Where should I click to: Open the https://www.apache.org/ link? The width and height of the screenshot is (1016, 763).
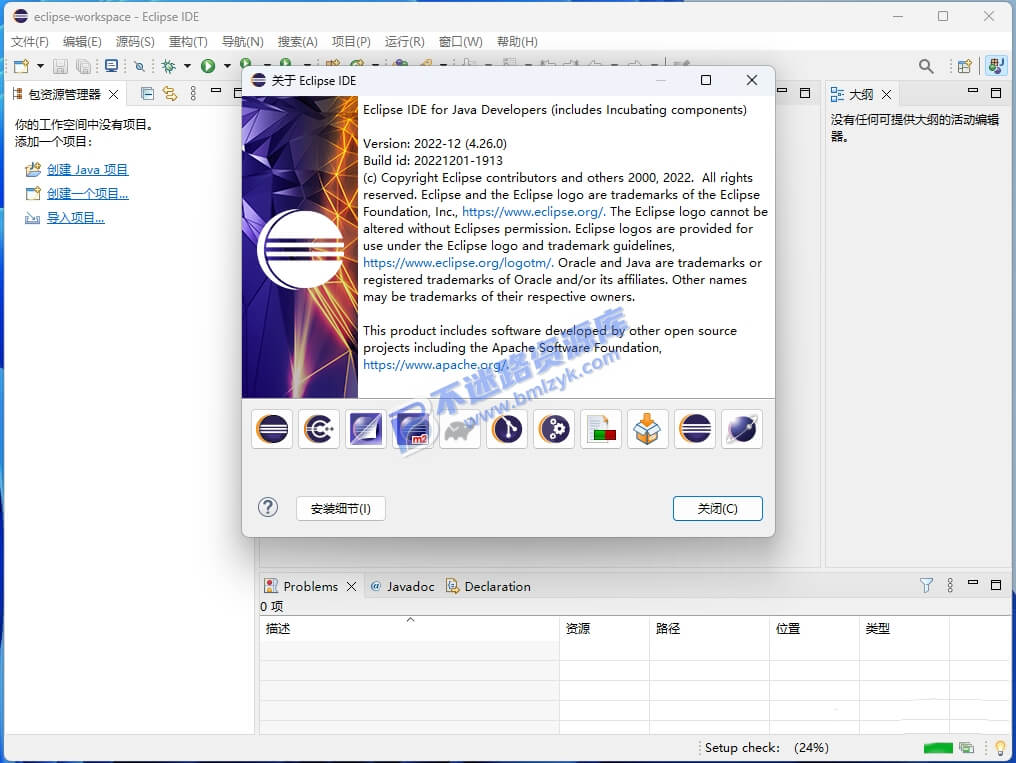(435, 365)
